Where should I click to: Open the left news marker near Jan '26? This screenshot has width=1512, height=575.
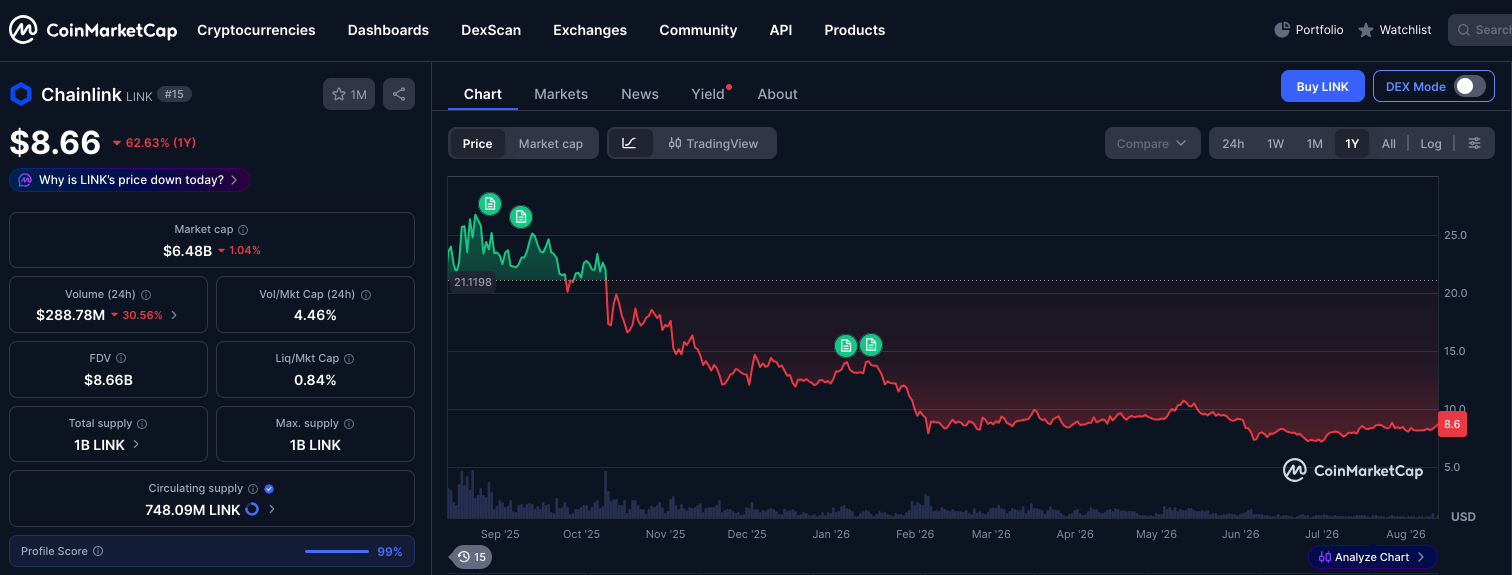846,346
